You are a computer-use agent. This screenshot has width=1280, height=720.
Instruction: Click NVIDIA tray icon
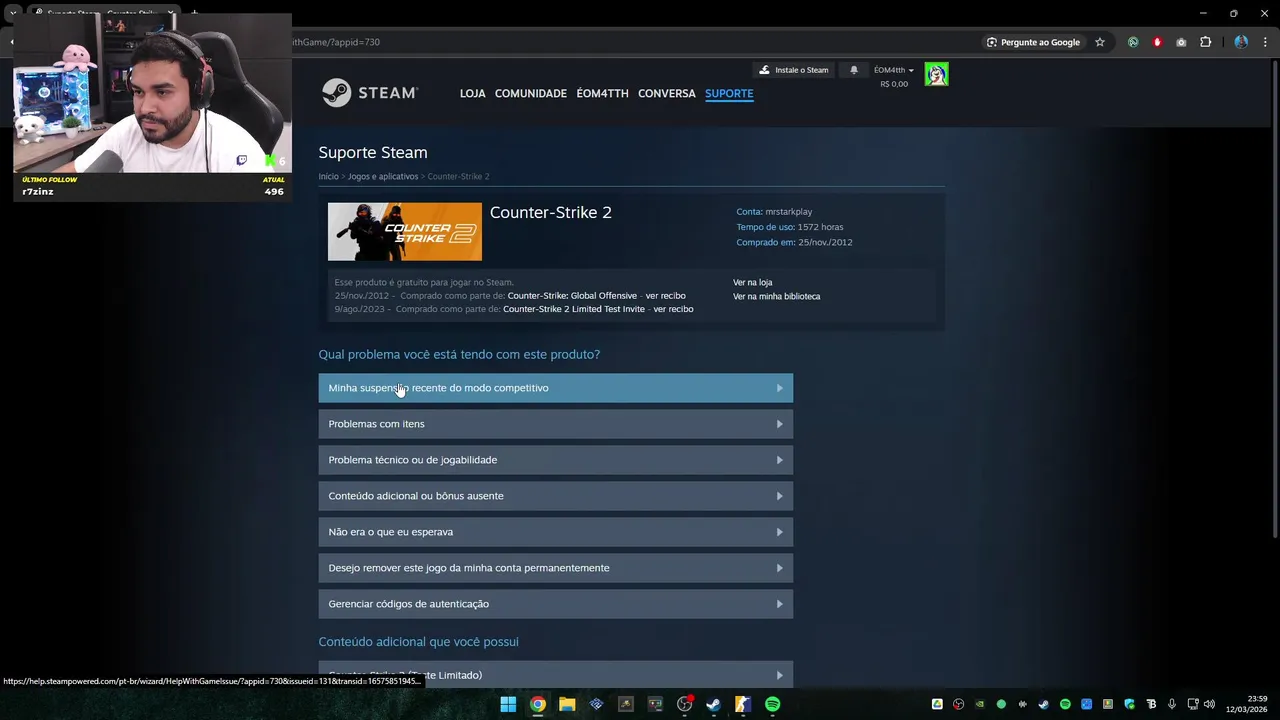click(980, 704)
